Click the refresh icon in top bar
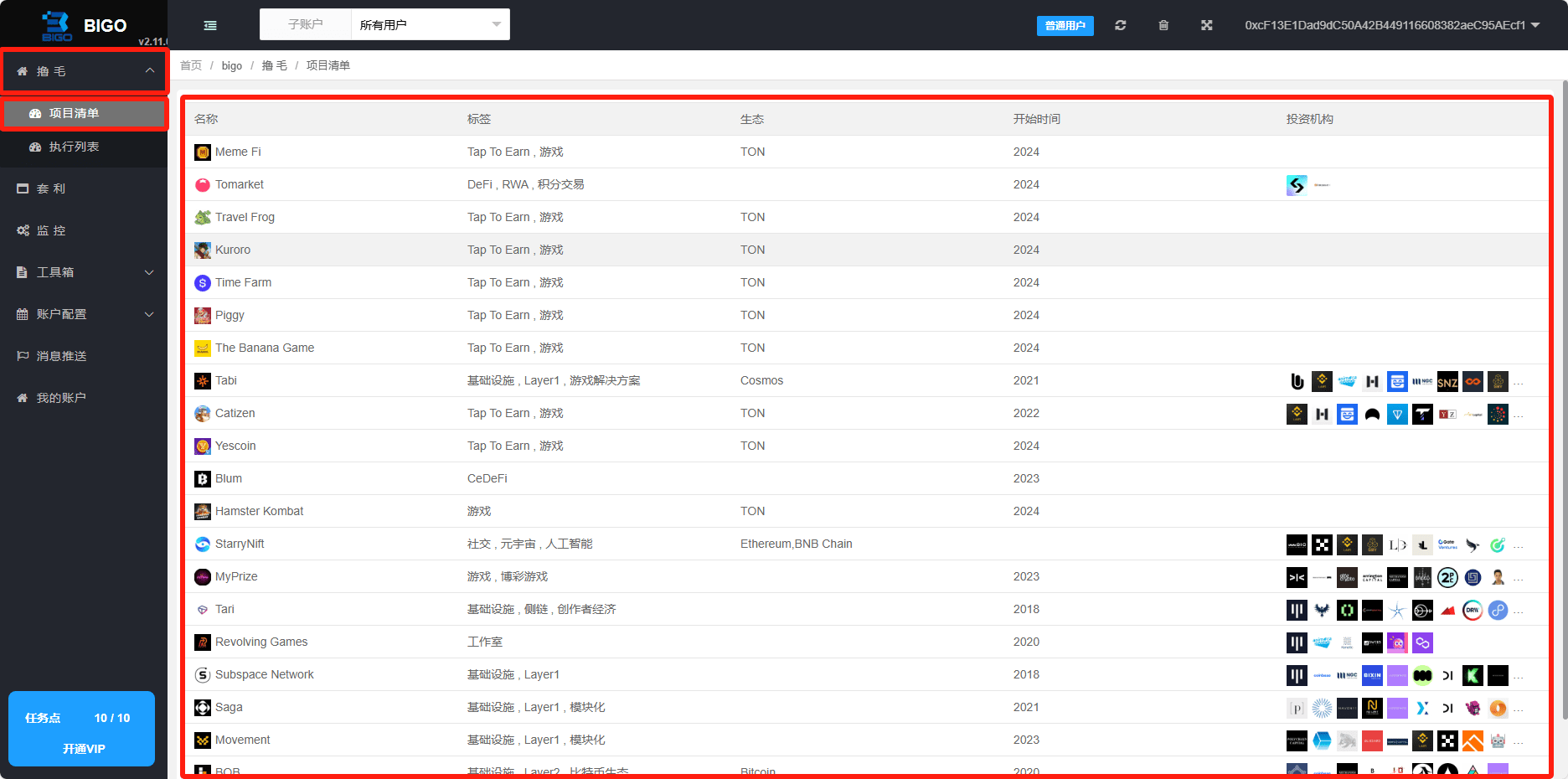This screenshot has width=1568, height=779. point(1121,25)
